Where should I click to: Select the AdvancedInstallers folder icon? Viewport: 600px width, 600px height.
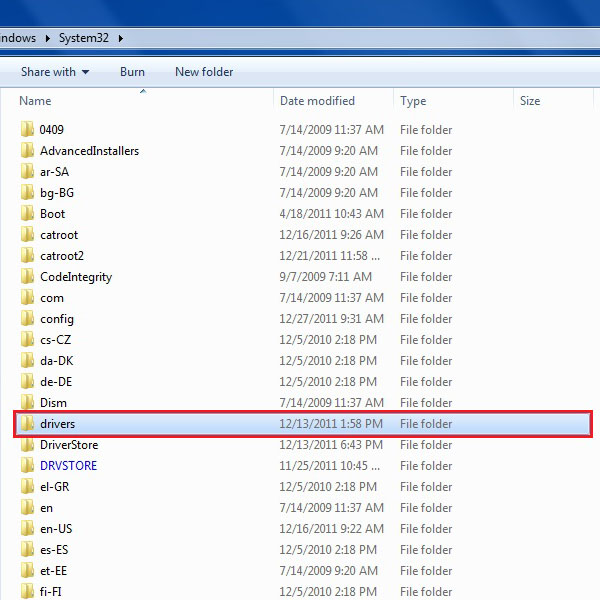(27, 150)
